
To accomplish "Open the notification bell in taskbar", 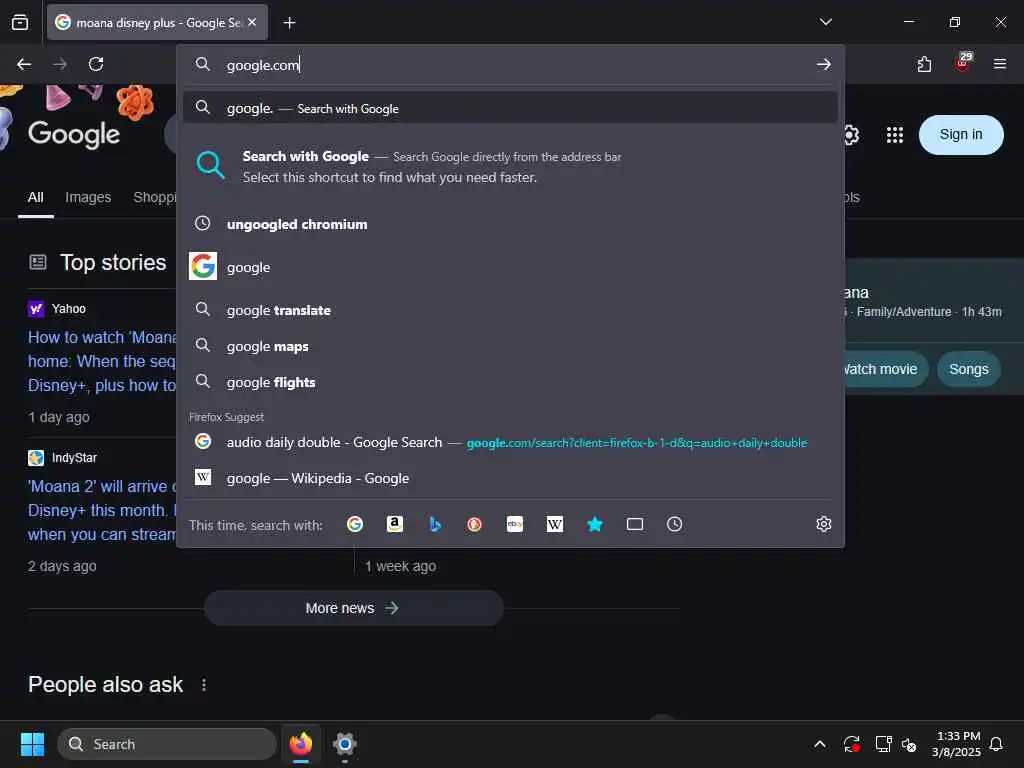I will point(996,744).
